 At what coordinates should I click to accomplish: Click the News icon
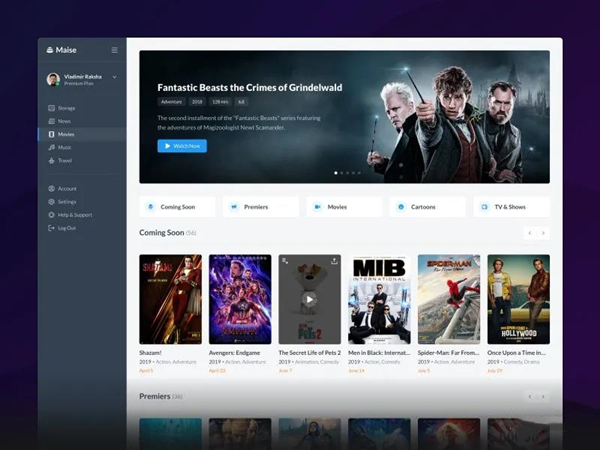[51, 121]
